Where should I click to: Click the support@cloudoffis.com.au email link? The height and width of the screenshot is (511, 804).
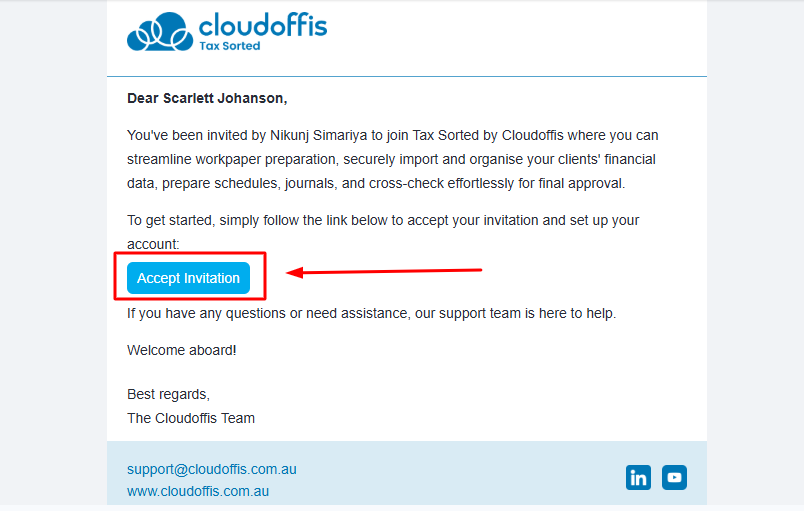click(212, 469)
